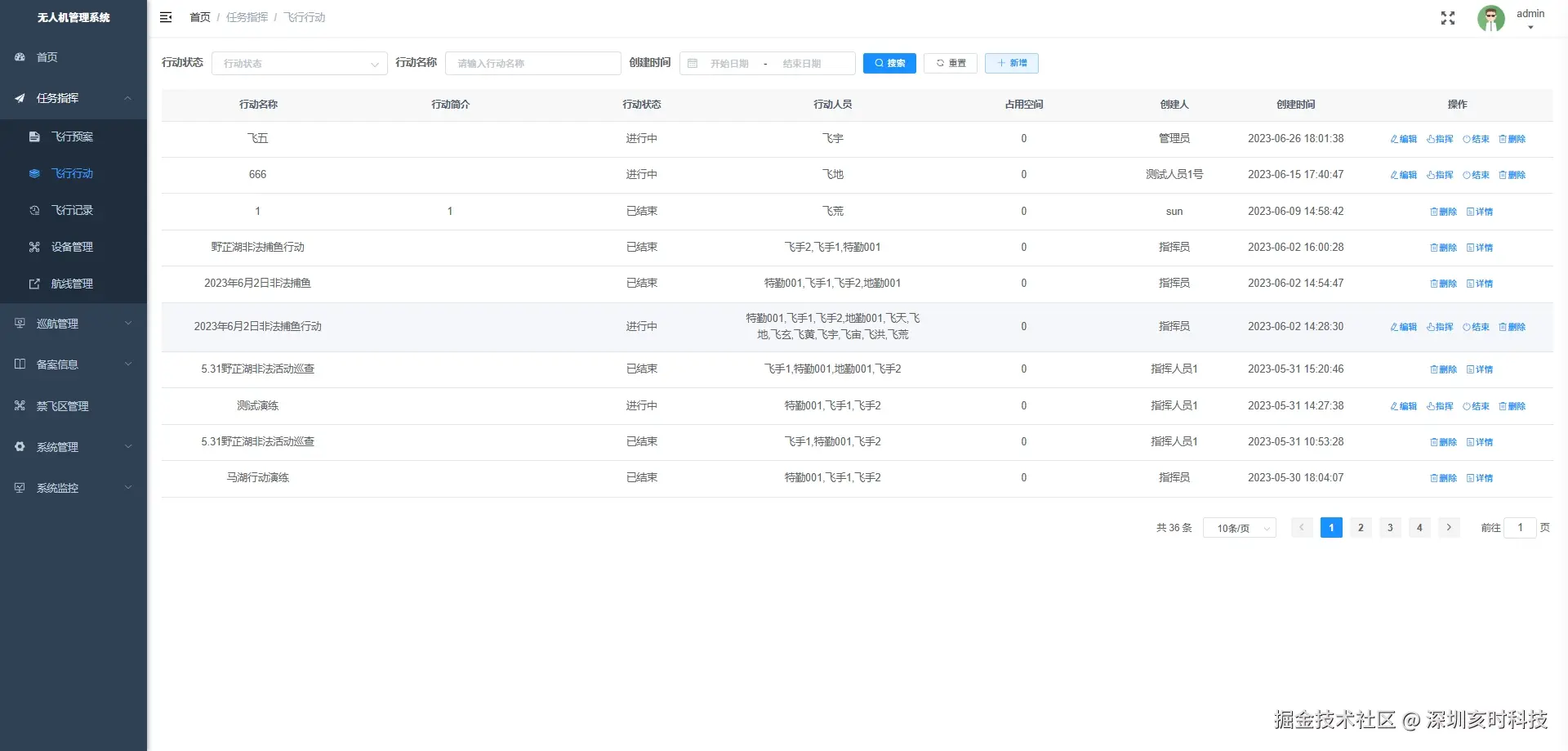
Task: Click 结束 for action created 2023-06-02 14:28:30
Action: pos(1476,327)
